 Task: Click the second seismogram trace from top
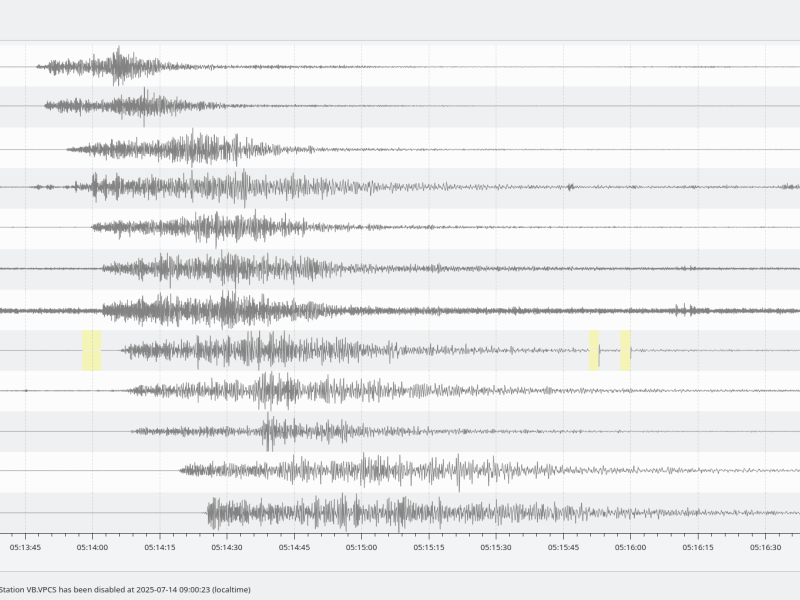(x=400, y=106)
